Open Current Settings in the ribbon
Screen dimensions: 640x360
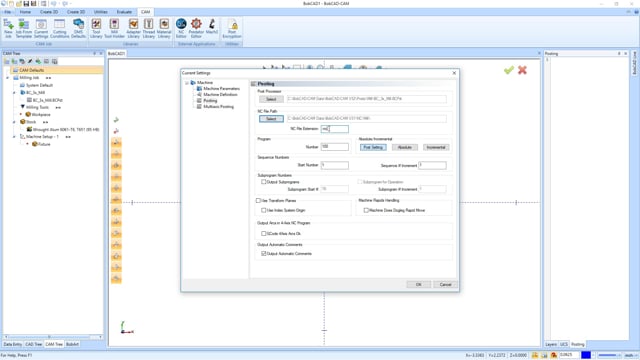(x=41, y=29)
